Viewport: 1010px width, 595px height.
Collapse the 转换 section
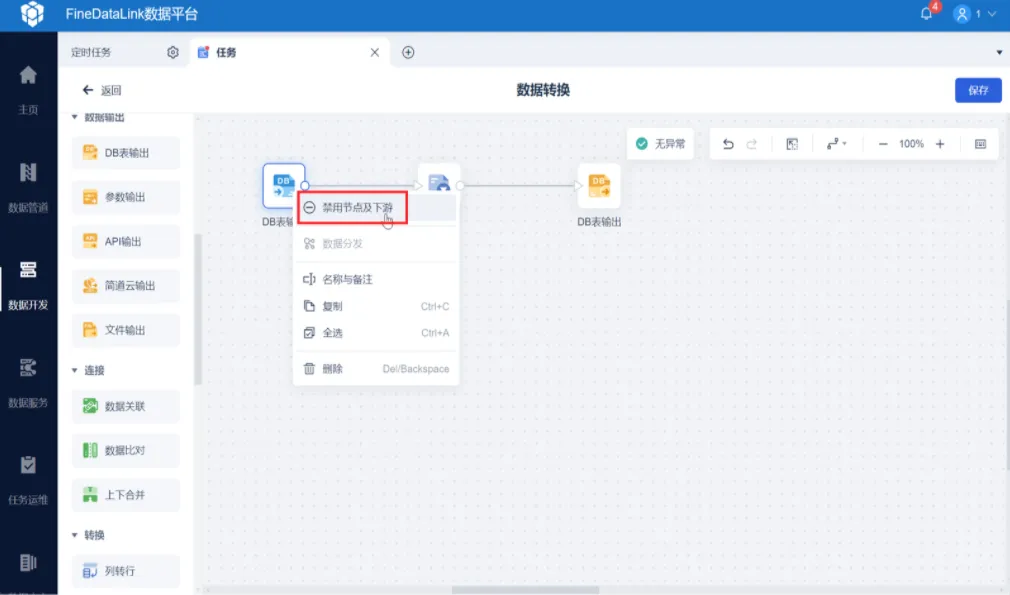[75, 535]
